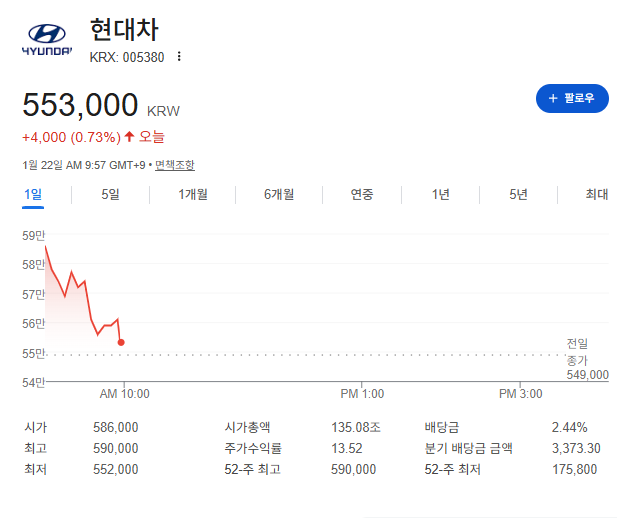The width and height of the screenshot is (617, 518).
Task: Show the 6개월 chart range
Action: [x=279, y=195]
